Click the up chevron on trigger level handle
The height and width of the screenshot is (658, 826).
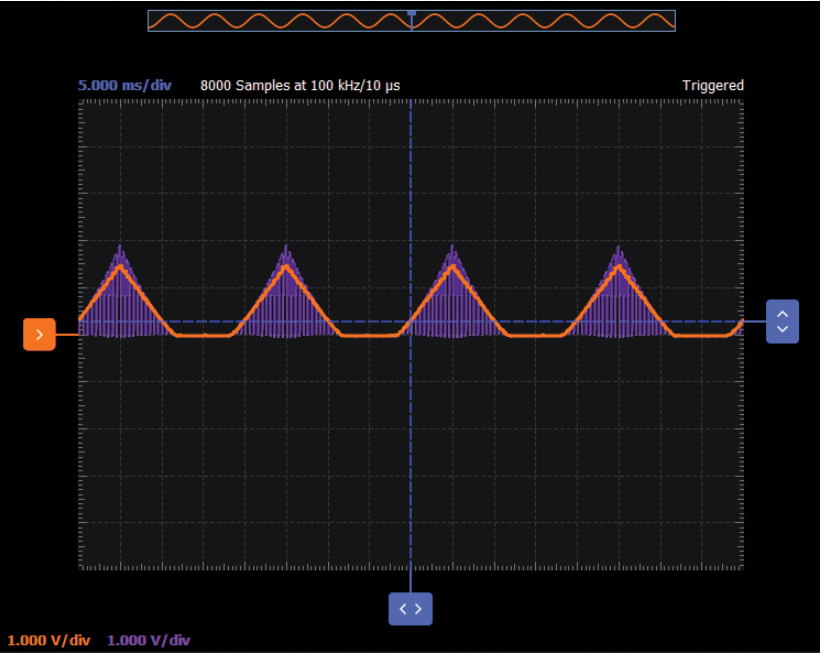(x=782, y=313)
